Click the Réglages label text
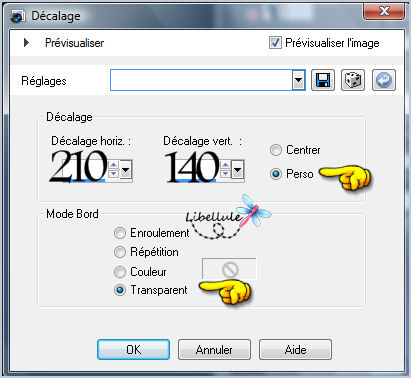 (x=44, y=81)
